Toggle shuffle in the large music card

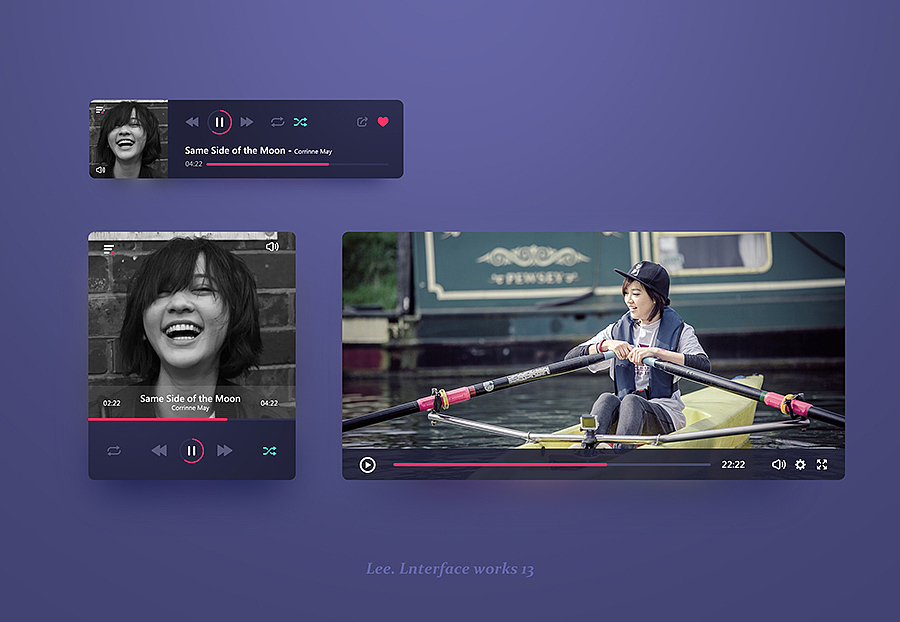pos(269,451)
